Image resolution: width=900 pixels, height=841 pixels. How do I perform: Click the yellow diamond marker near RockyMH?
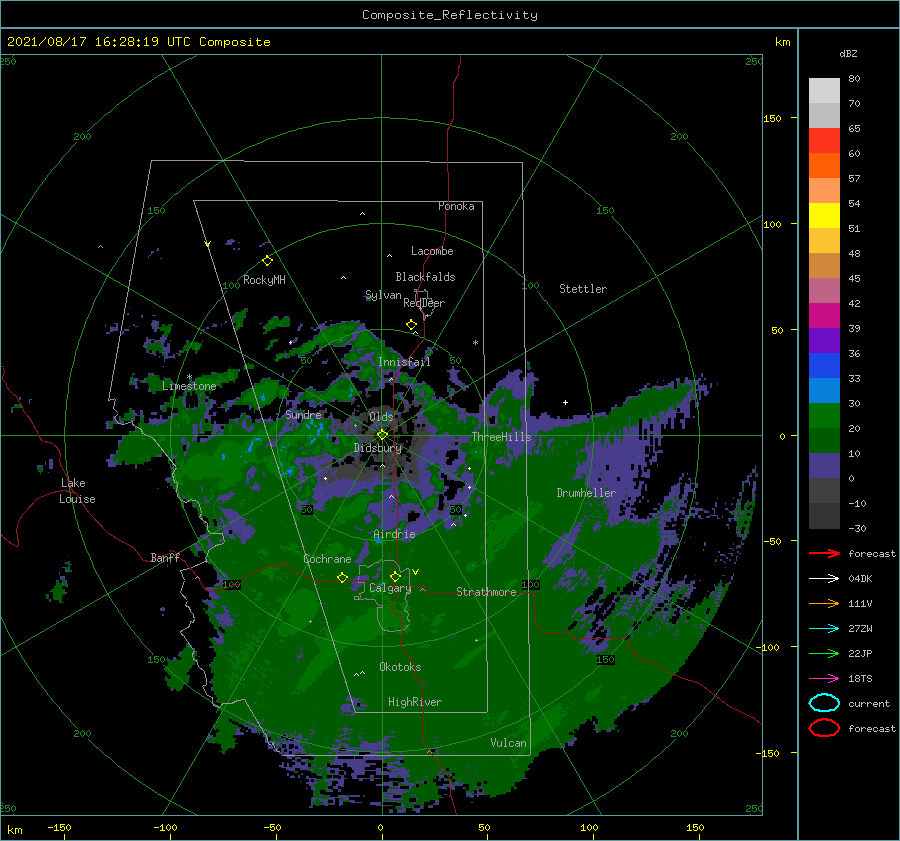[x=267, y=261]
